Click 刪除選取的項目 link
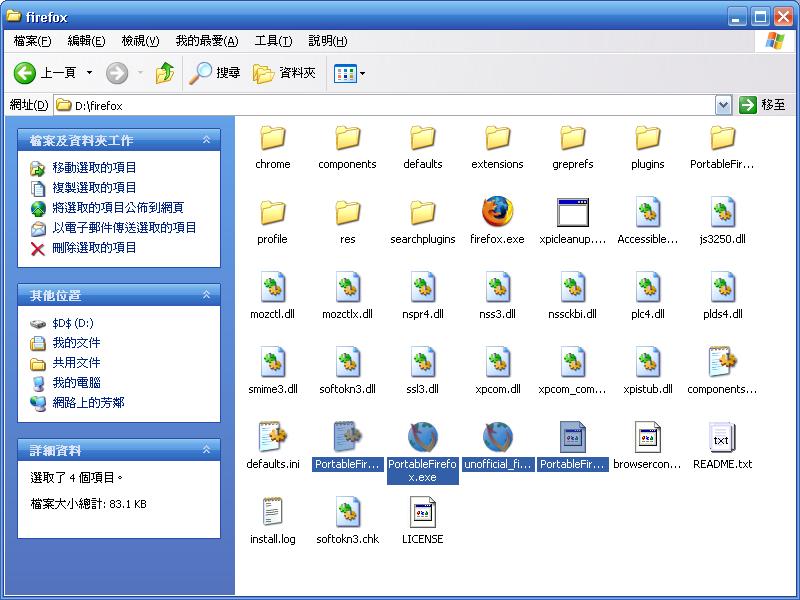This screenshot has height=600, width=800. 94,248
